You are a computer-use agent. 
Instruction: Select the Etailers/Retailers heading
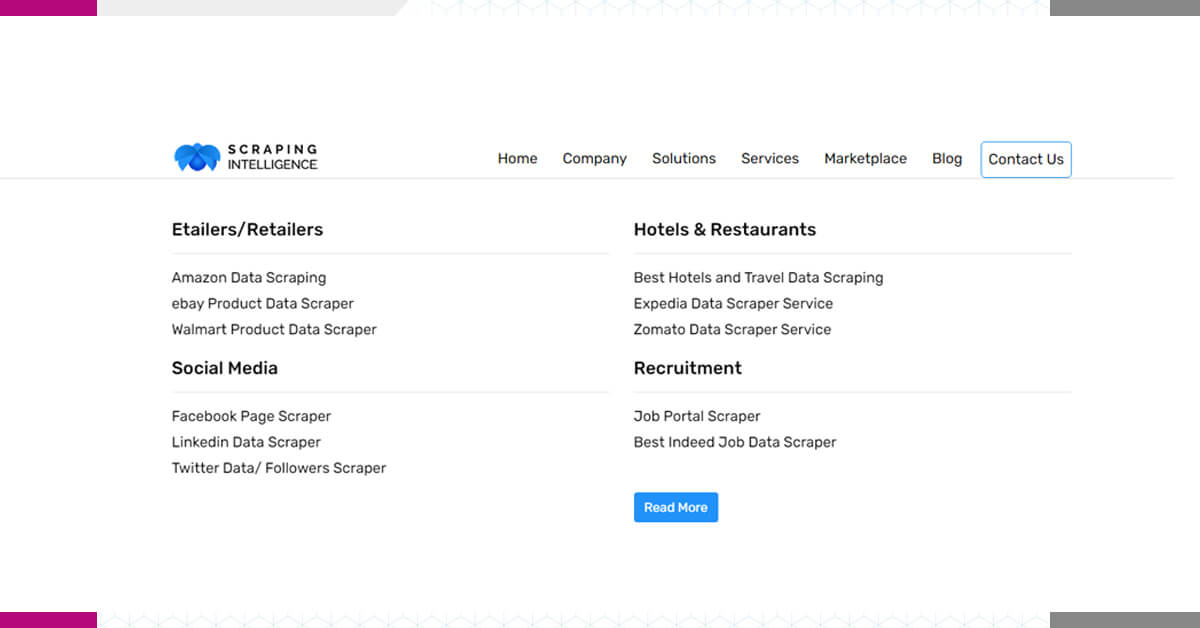pos(248,229)
